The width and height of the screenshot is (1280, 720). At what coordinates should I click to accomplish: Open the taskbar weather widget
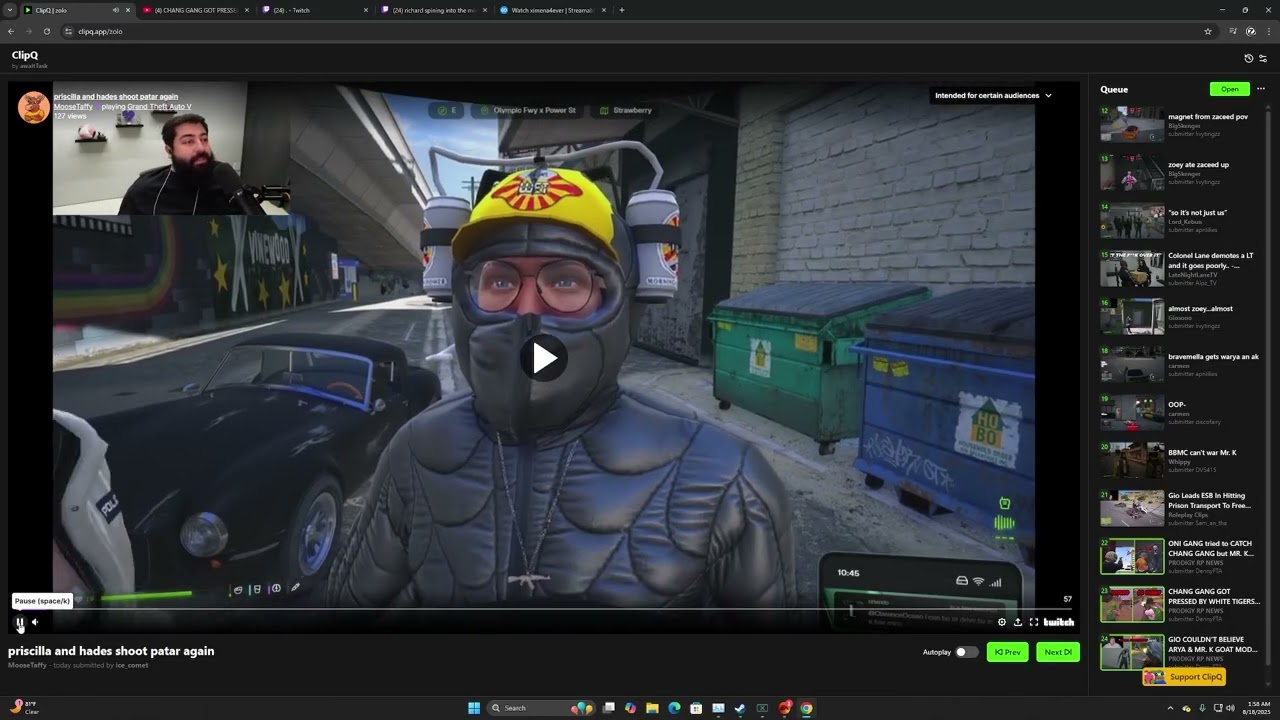point(24,708)
